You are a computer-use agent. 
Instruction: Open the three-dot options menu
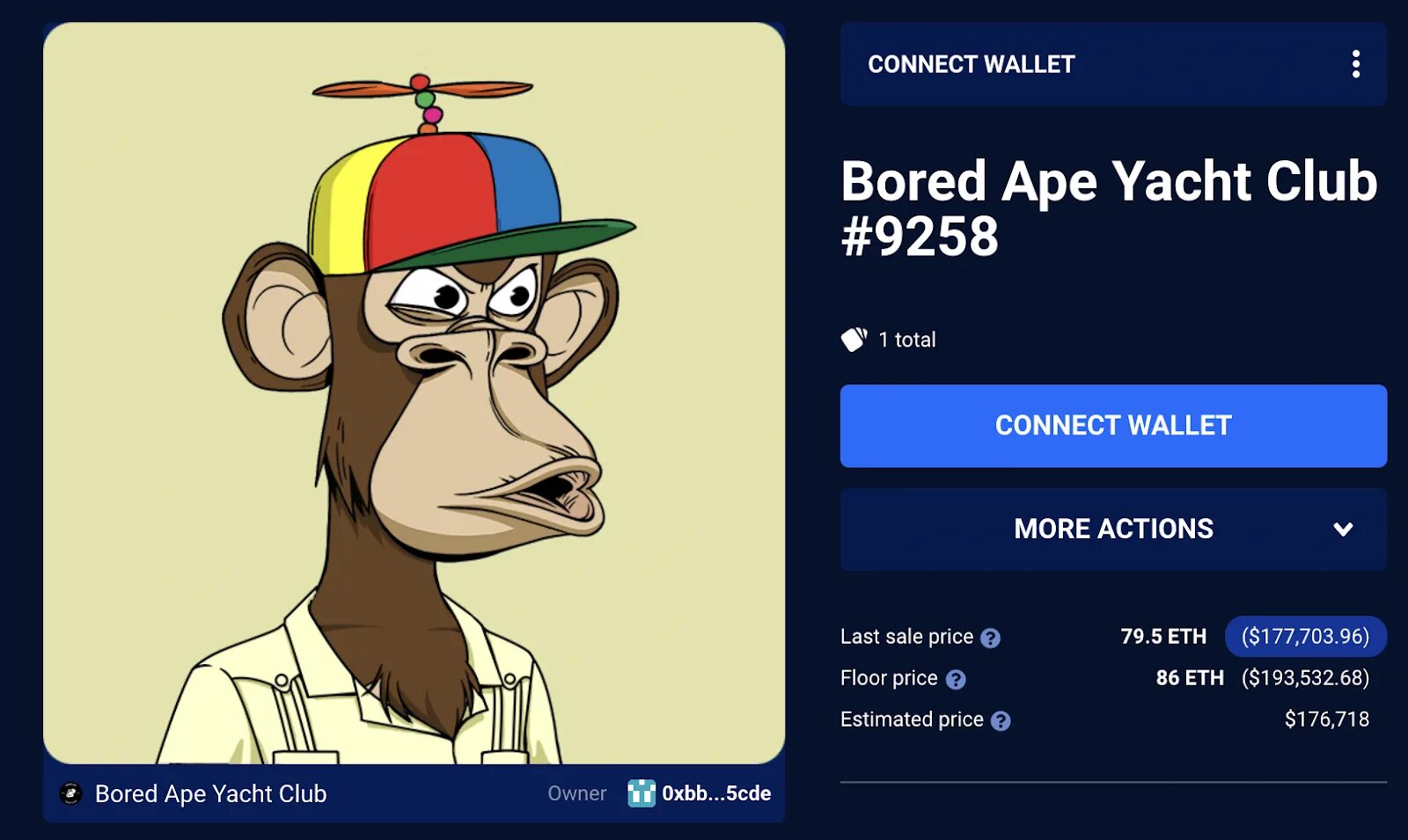[x=1355, y=64]
